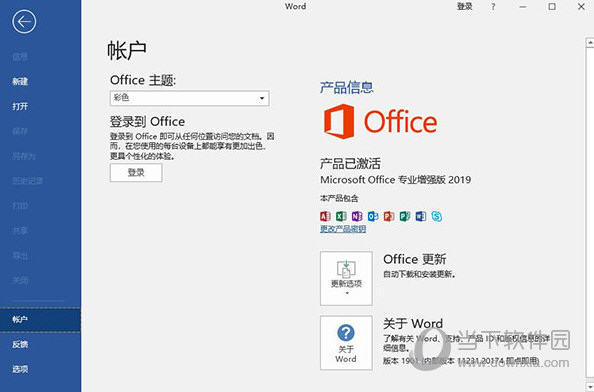Open the 信息 page in sidebar
The height and width of the screenshot is (392, 594).
(20, 57)
